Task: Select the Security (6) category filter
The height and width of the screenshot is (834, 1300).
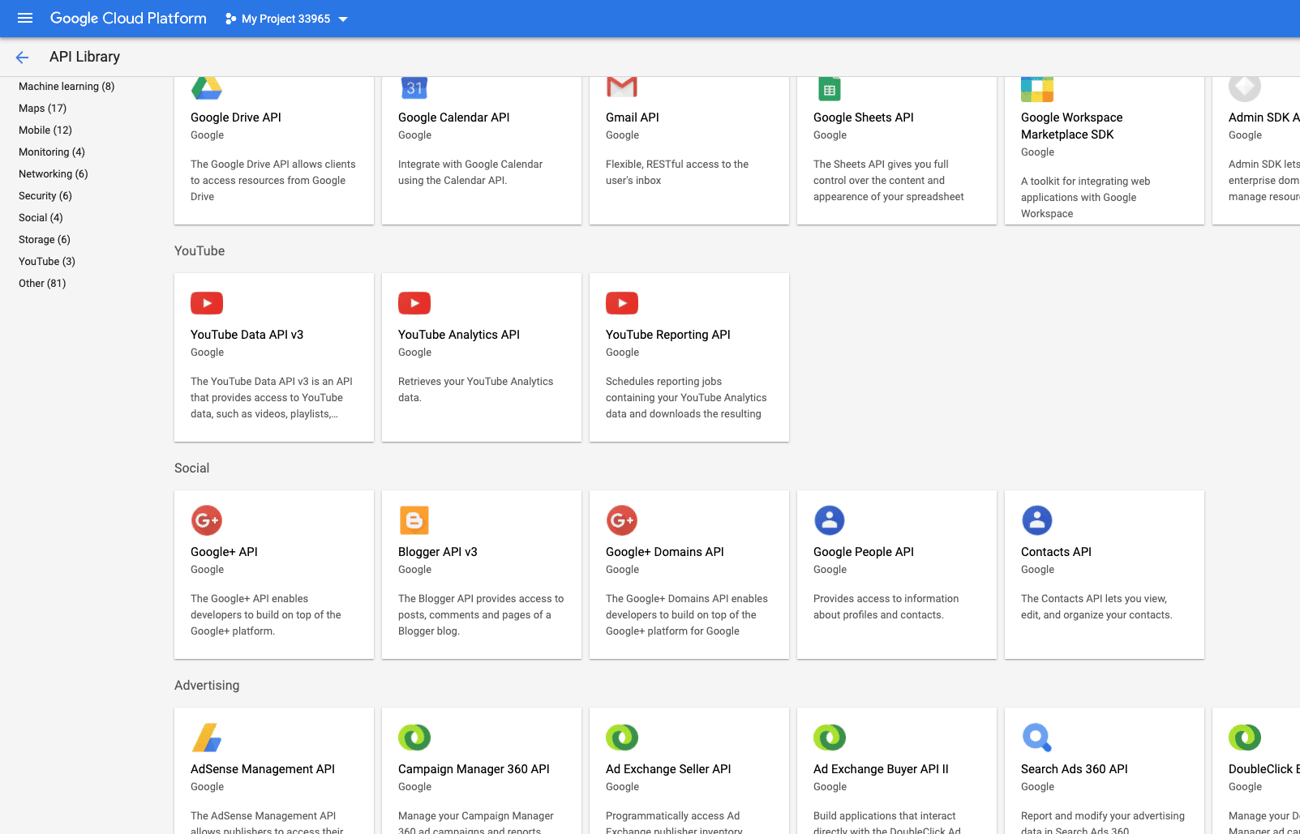Action: tap(45, 196)
